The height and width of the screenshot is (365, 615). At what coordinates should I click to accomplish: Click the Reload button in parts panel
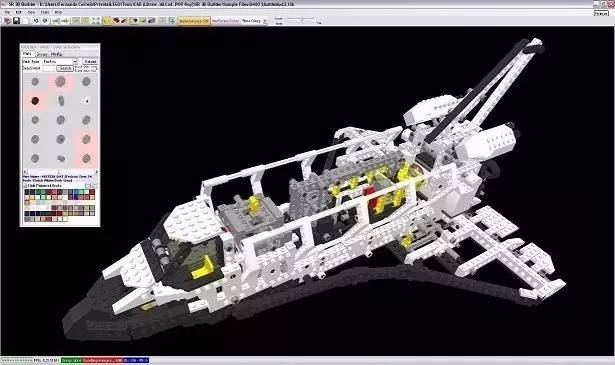click(x=90, y=62)
